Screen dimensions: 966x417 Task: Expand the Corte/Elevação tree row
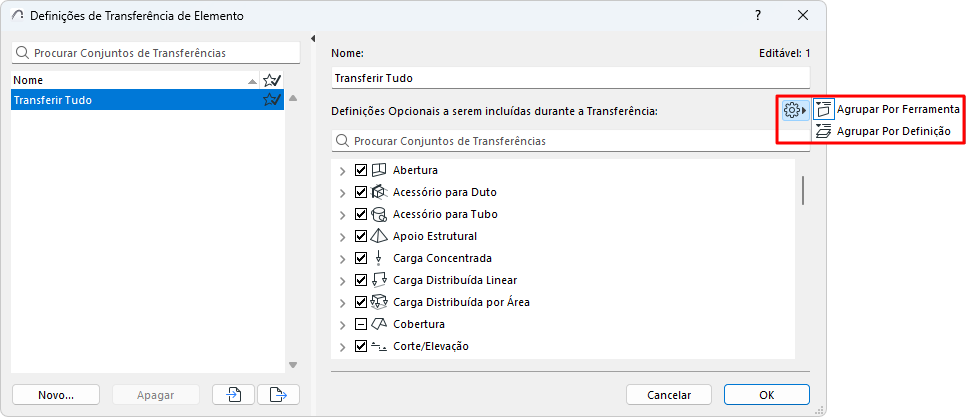(343, 346)
